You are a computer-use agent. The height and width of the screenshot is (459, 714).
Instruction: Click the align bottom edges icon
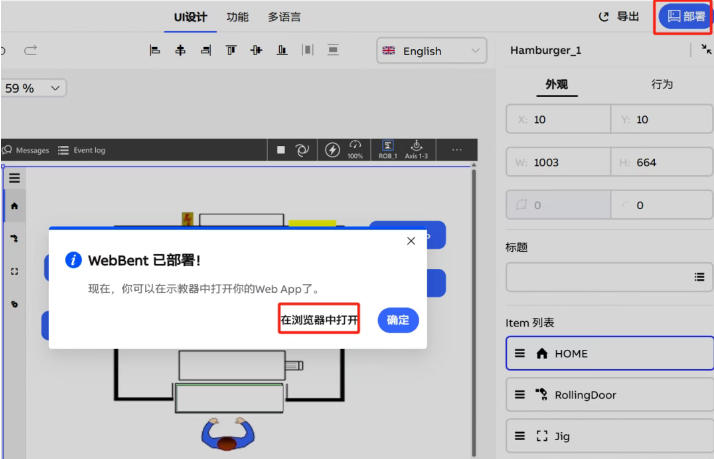click(282, 50)
